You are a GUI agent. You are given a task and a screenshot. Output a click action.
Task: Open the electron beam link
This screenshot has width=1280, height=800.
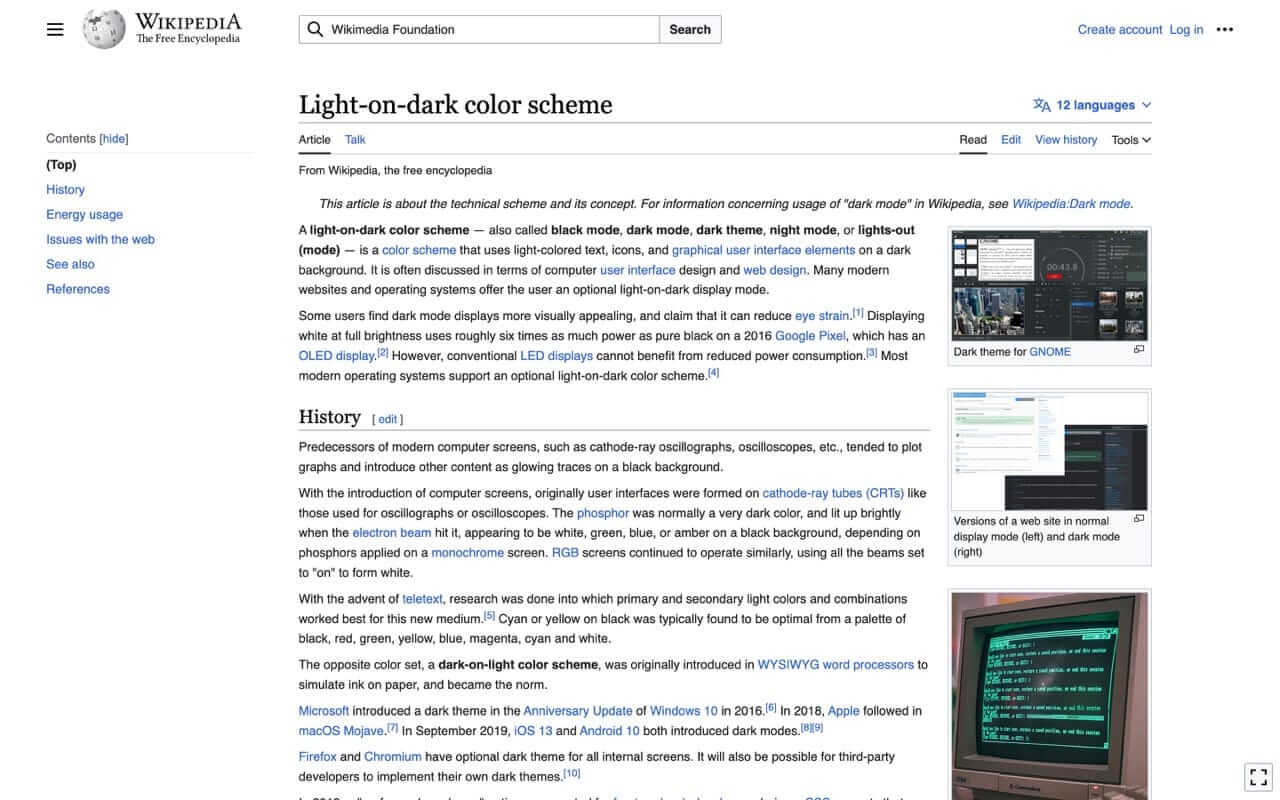(391, 533)
